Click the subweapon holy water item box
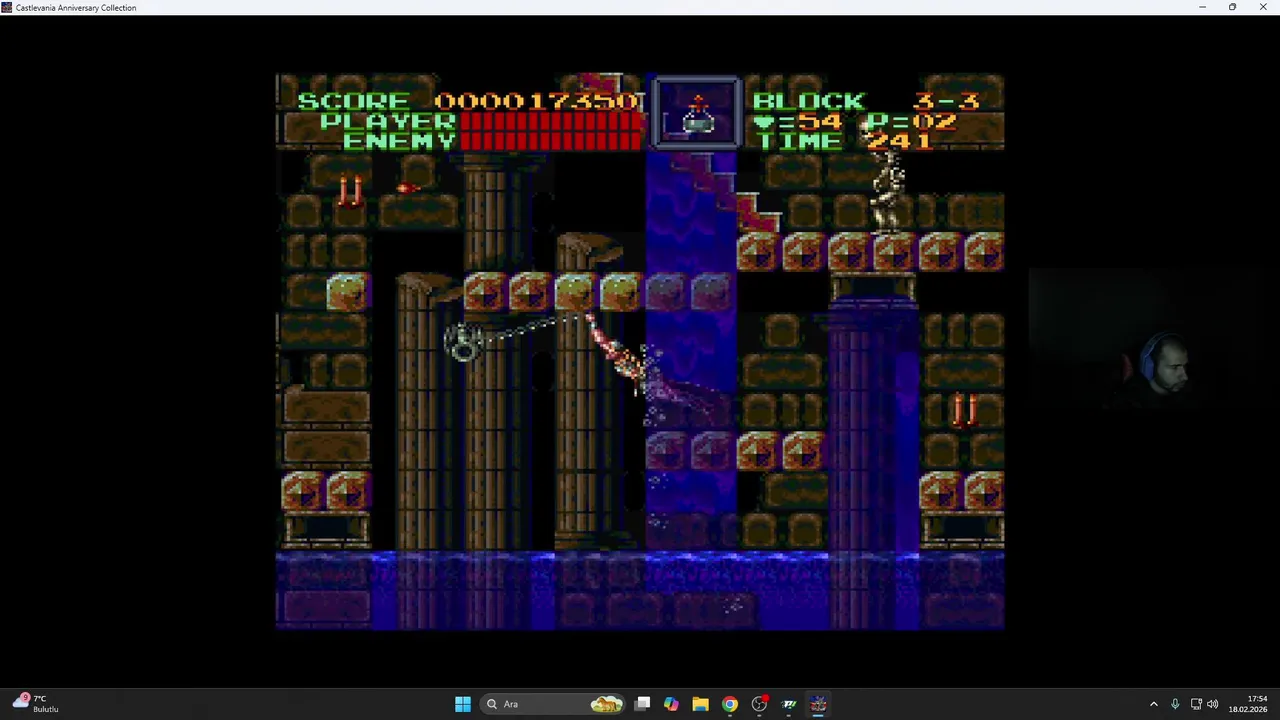The image size is (1280, 720). [697, 114]
